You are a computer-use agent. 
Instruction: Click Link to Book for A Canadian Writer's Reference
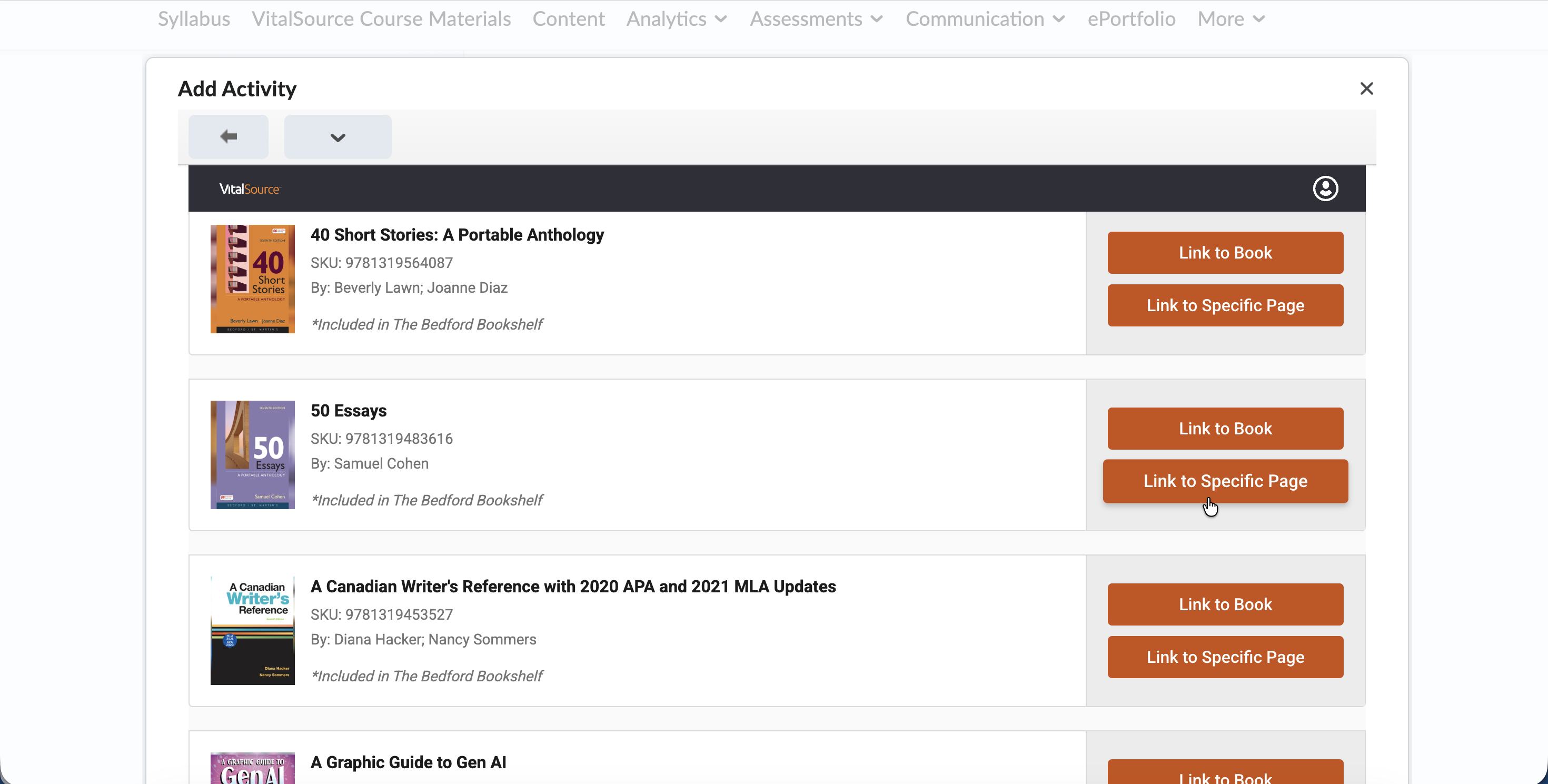tap(1225, 604)
